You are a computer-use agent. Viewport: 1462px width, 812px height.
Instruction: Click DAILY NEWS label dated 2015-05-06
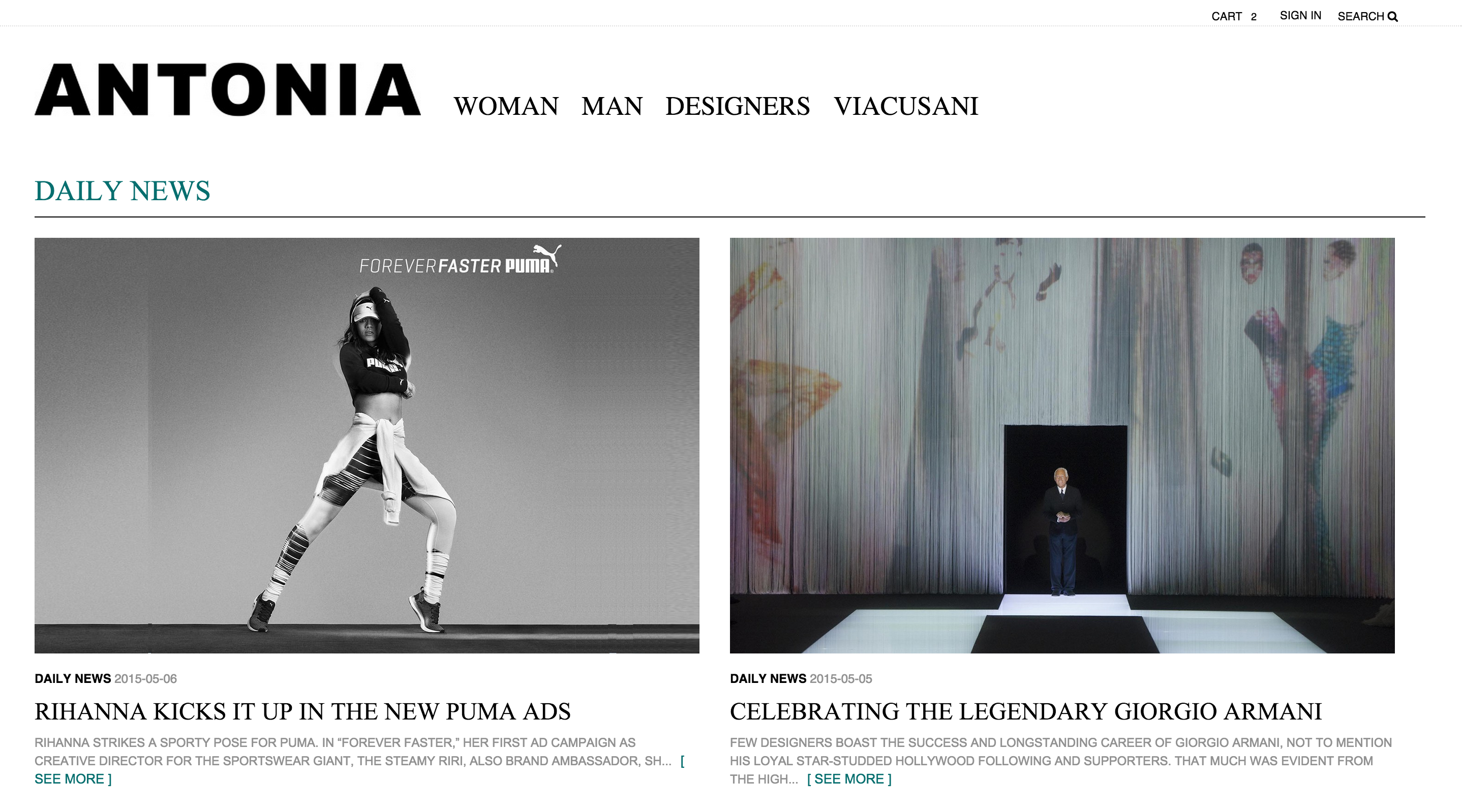coord(73,679)
